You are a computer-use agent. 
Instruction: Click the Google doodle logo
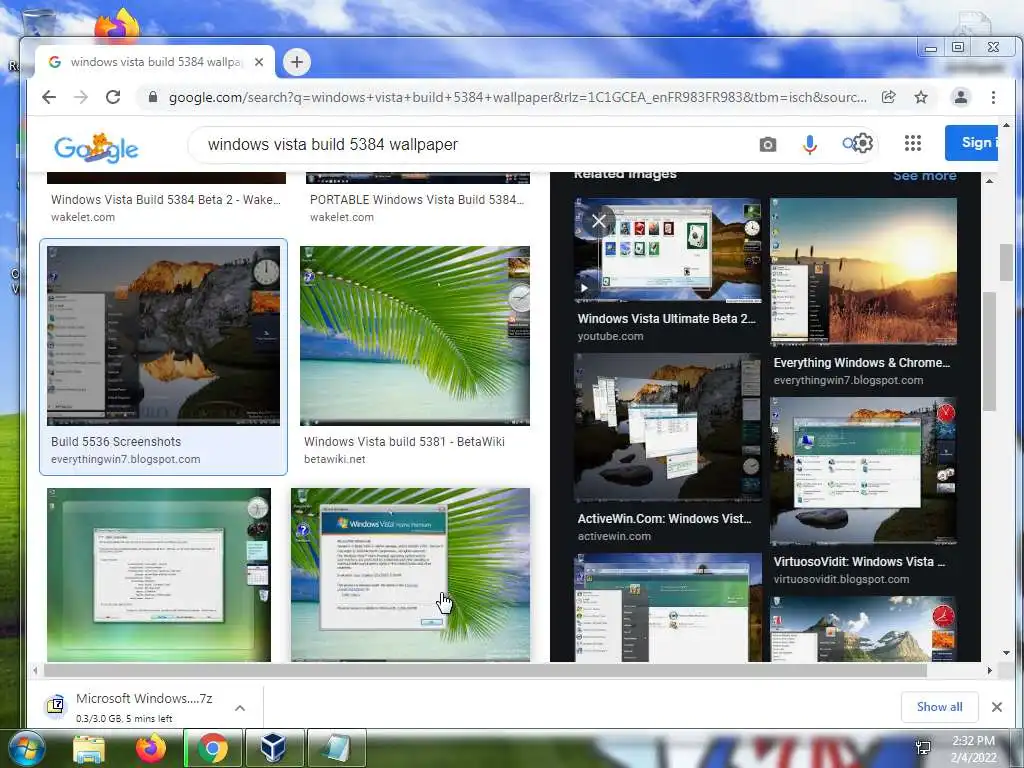pos(96,148)
